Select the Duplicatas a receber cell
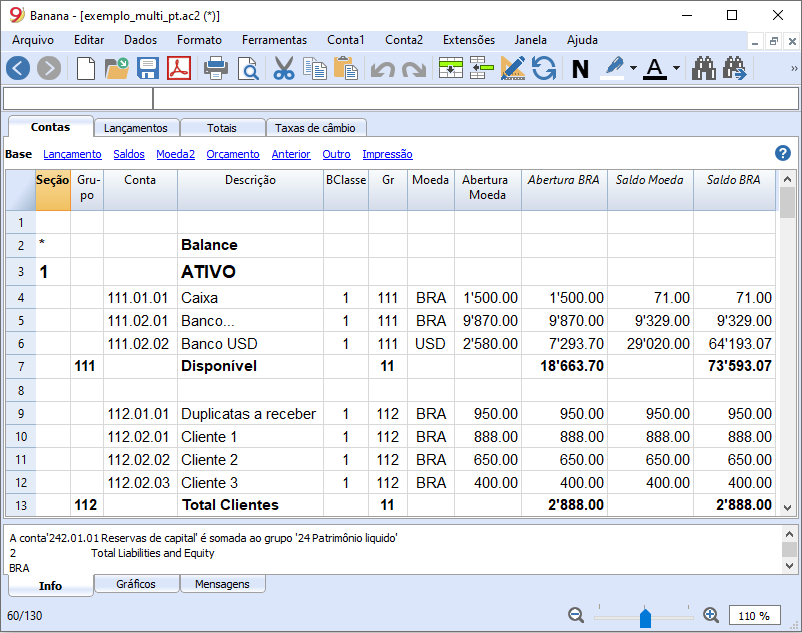Image resolution: width=802 pixels, height=633 pixels. [x=250, y=414]
